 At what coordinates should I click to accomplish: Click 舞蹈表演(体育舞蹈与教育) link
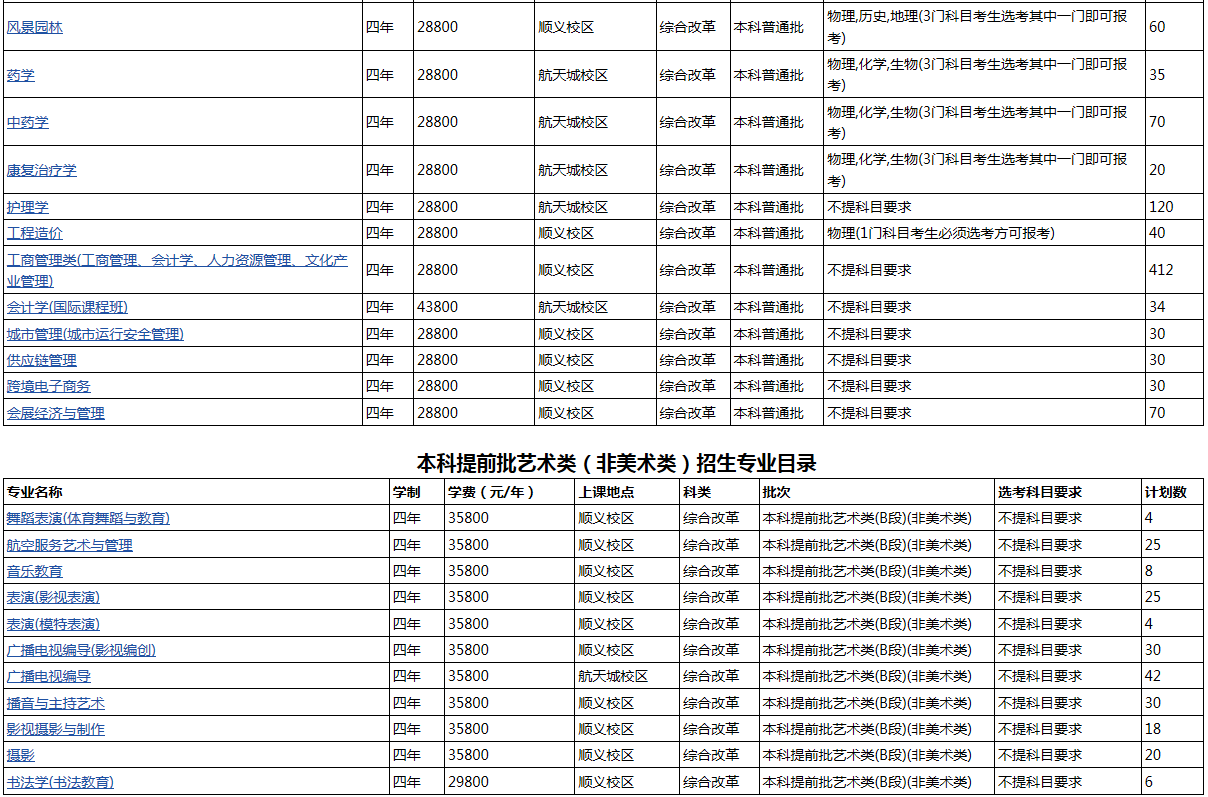point(88,518)
